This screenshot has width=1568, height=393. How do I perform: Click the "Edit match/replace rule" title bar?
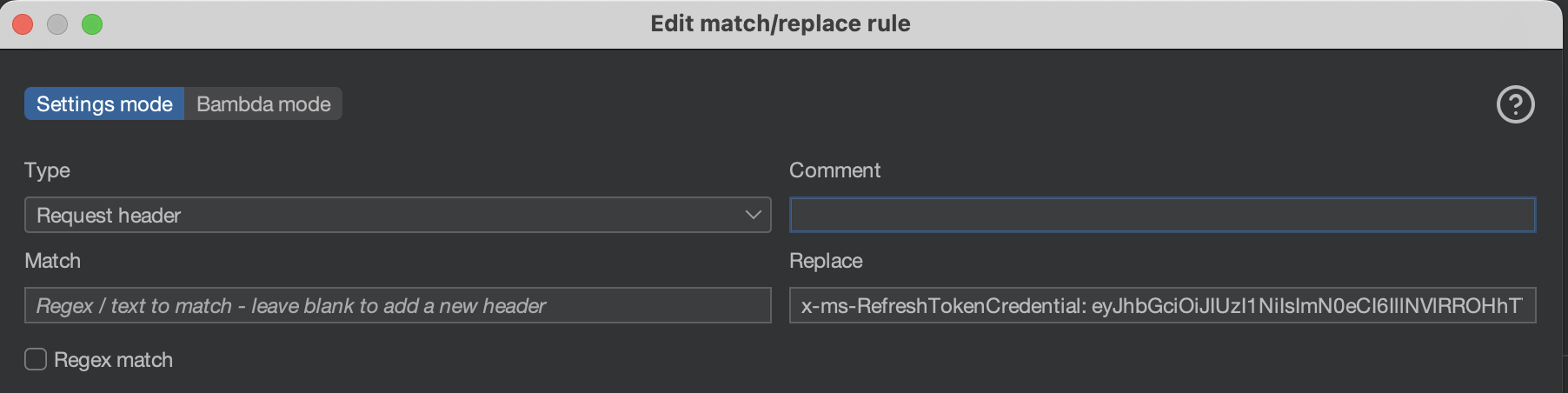pos(780,24)
